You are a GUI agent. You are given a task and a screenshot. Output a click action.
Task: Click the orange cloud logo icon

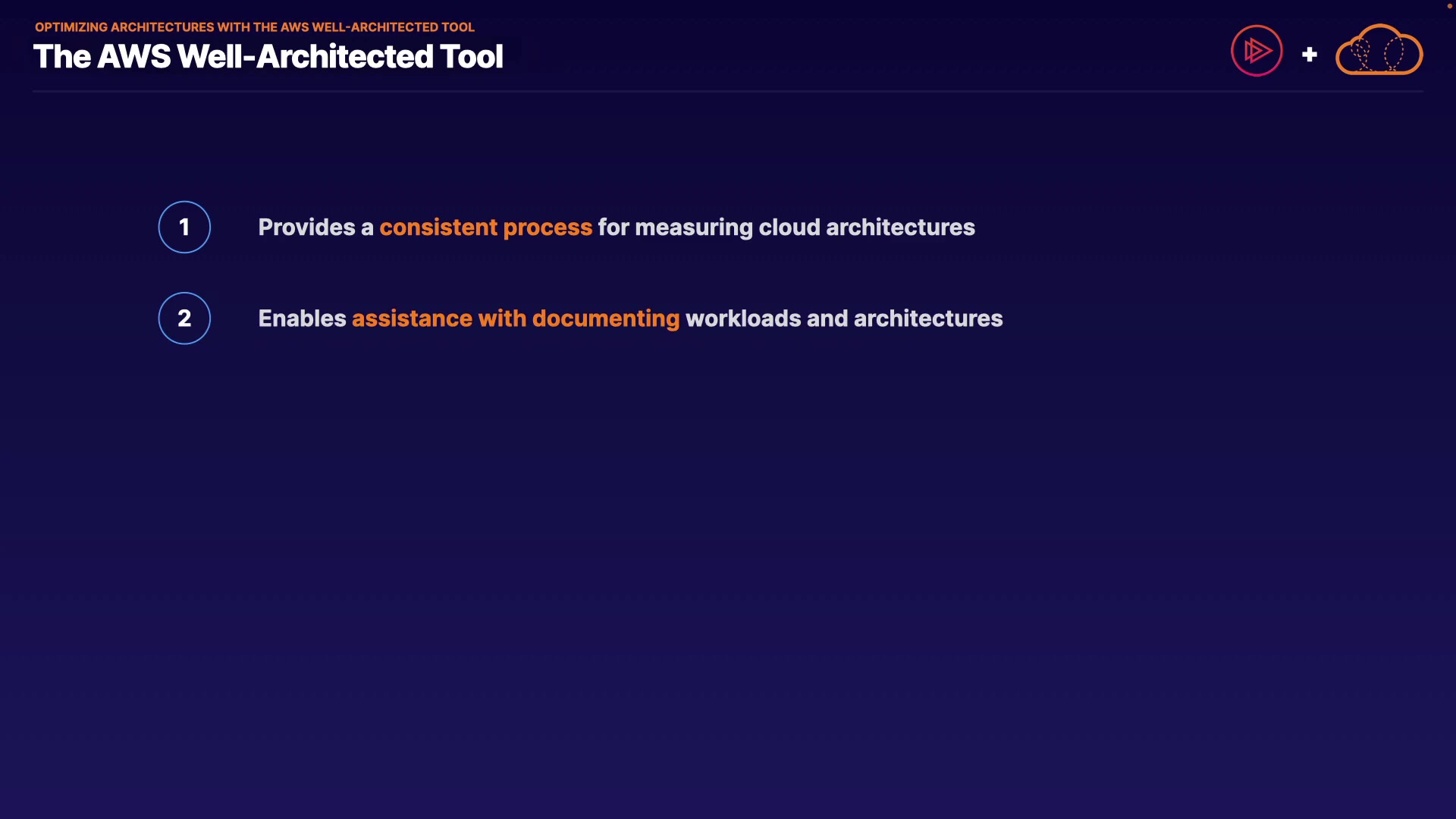tap(1379, 51)
